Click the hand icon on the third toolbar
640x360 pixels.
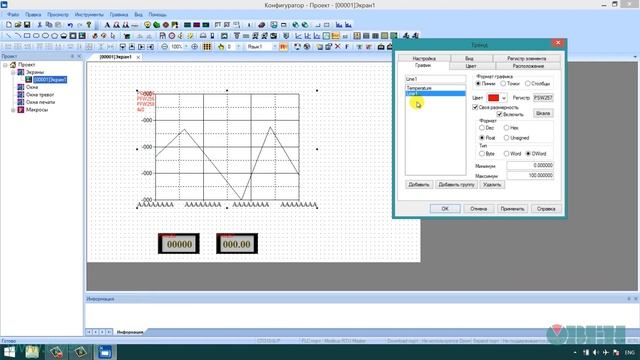click(221, 47)
